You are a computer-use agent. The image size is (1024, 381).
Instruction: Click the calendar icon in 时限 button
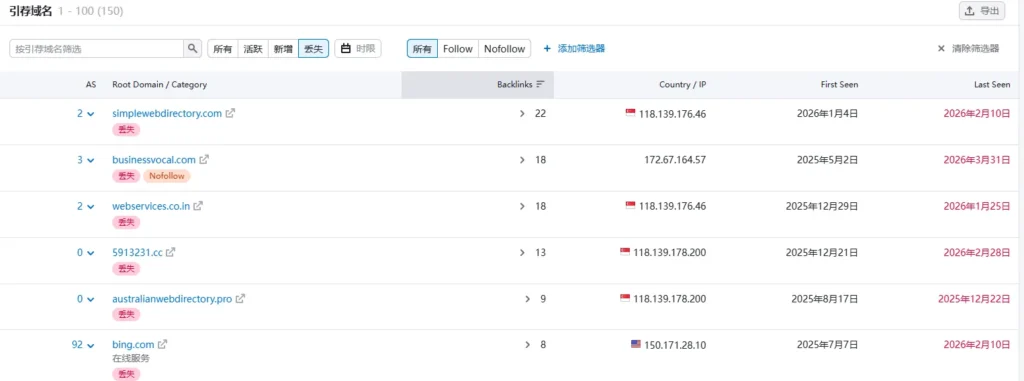coord(346,48)
